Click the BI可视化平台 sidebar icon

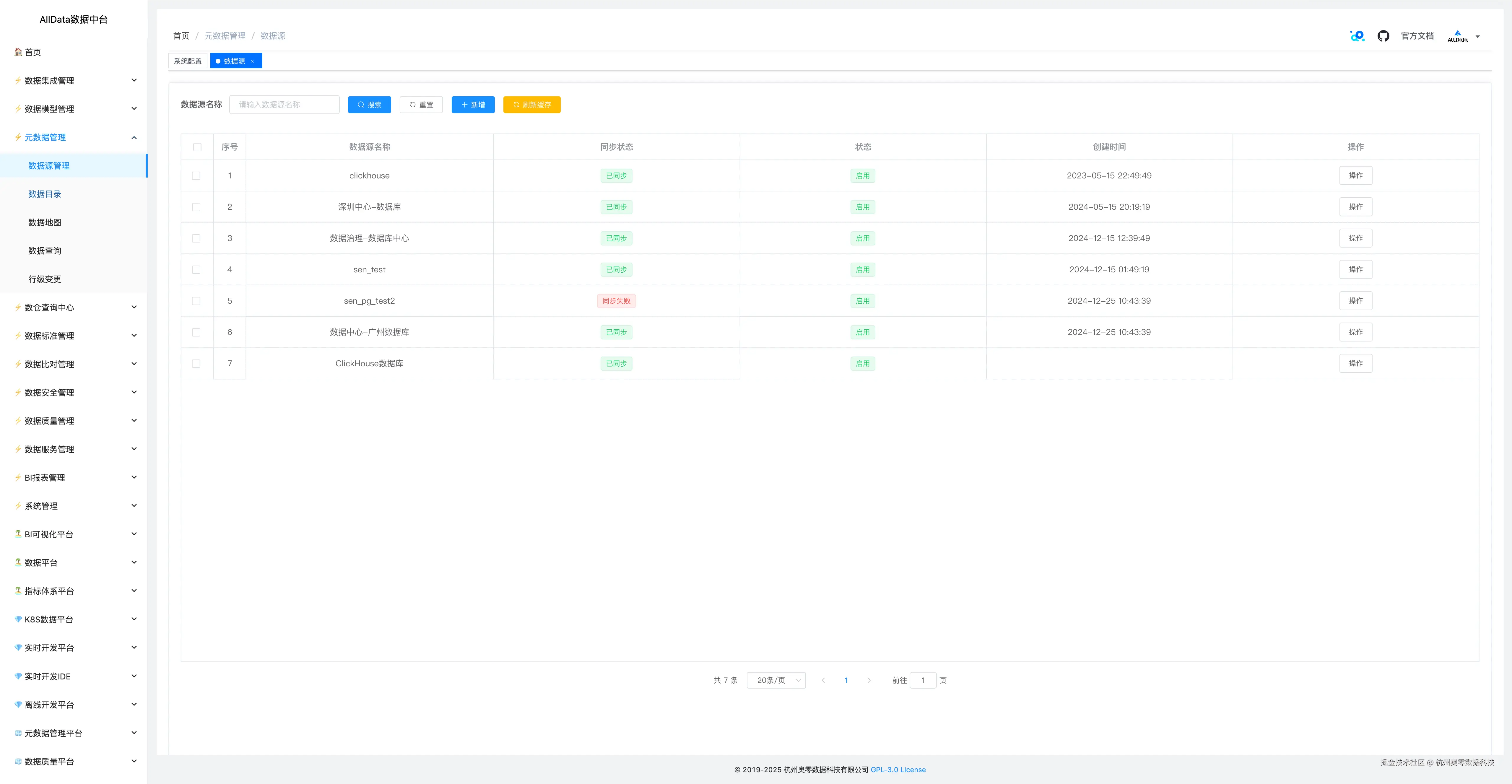[18, 534]
